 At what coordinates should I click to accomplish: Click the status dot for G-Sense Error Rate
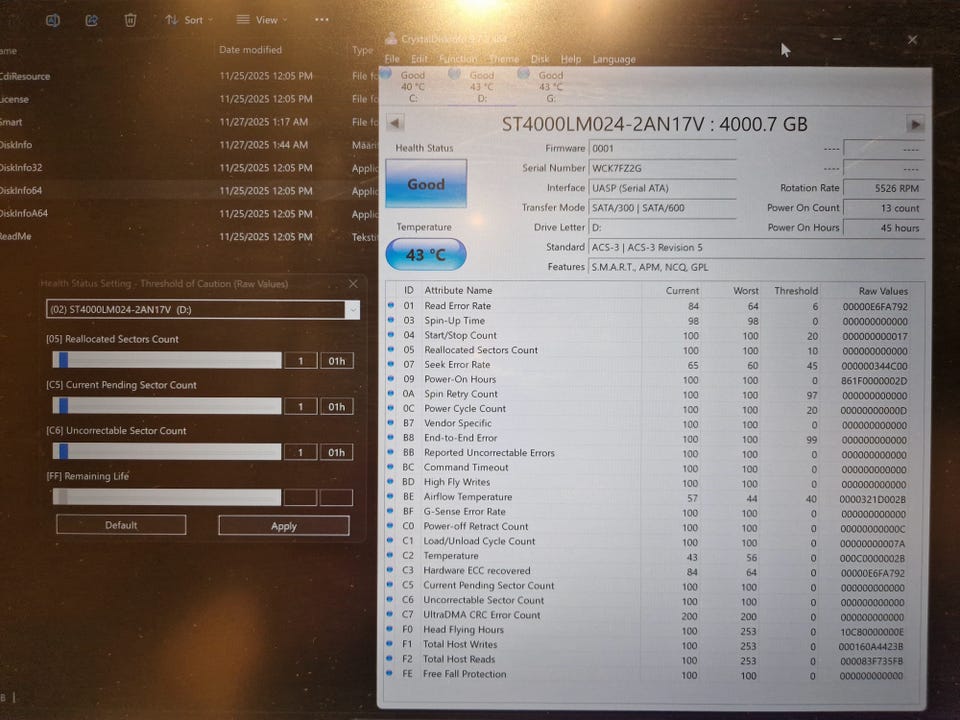(390, 511)
